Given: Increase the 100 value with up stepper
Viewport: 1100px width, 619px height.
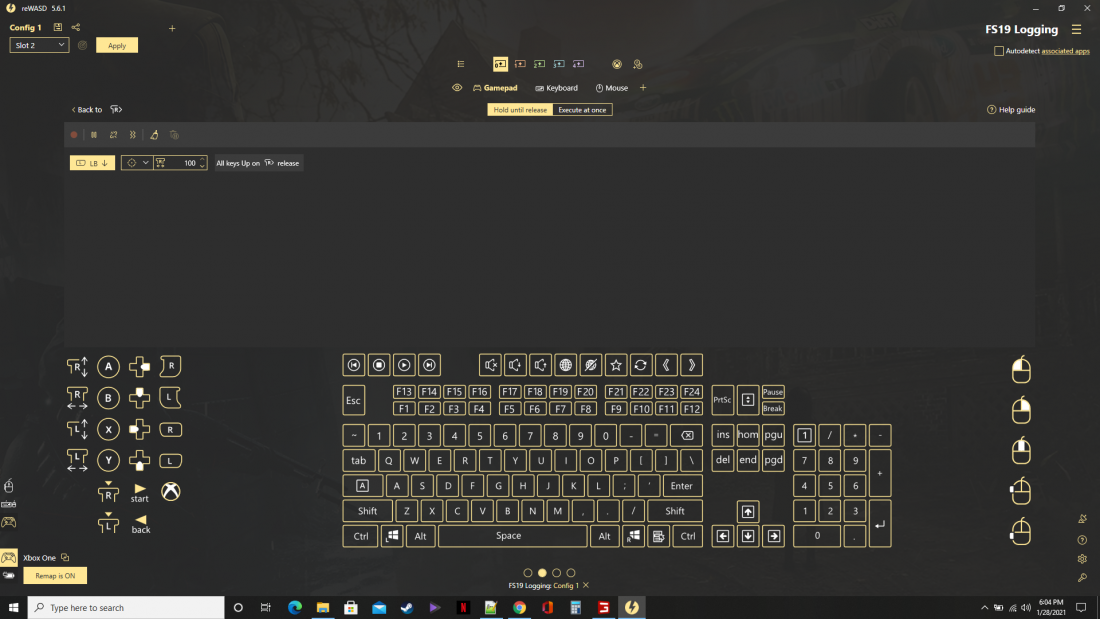Looking at the screenshot, I should pos(202,160).
